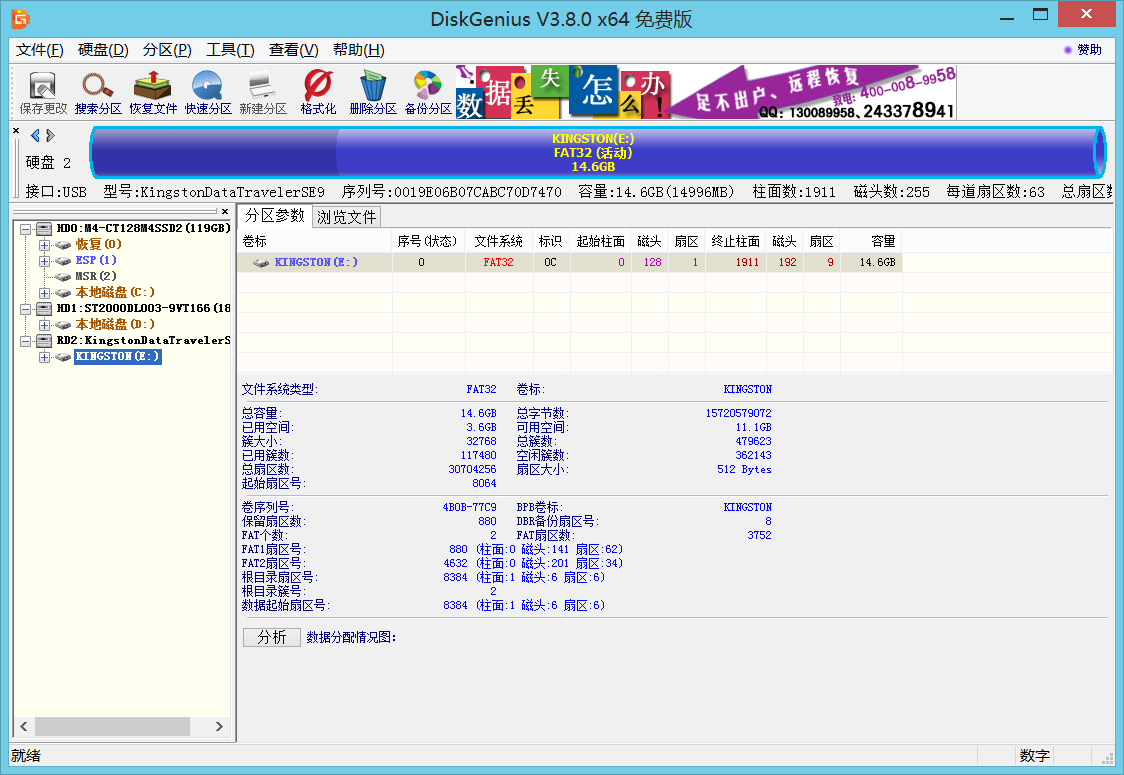Image resolution: width=1124 pixels, height=775 pixels.
Task: Go to next disk arrow
Action: (x=49, y=135)
